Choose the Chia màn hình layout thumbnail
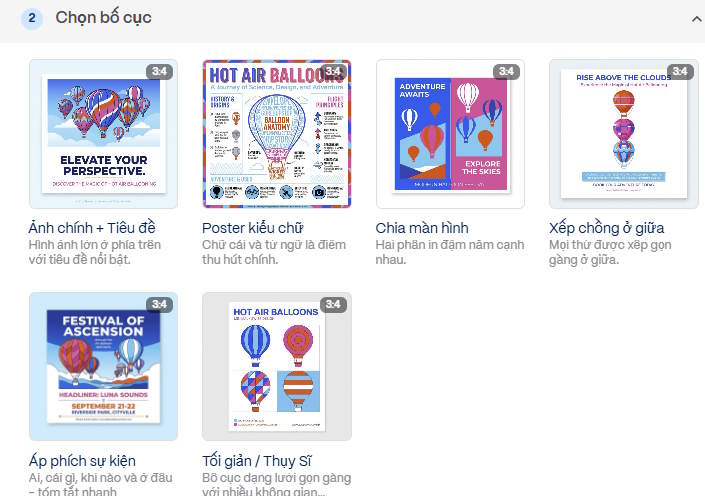The width and height of the screenshot is (705, 496). pos(450,134)
